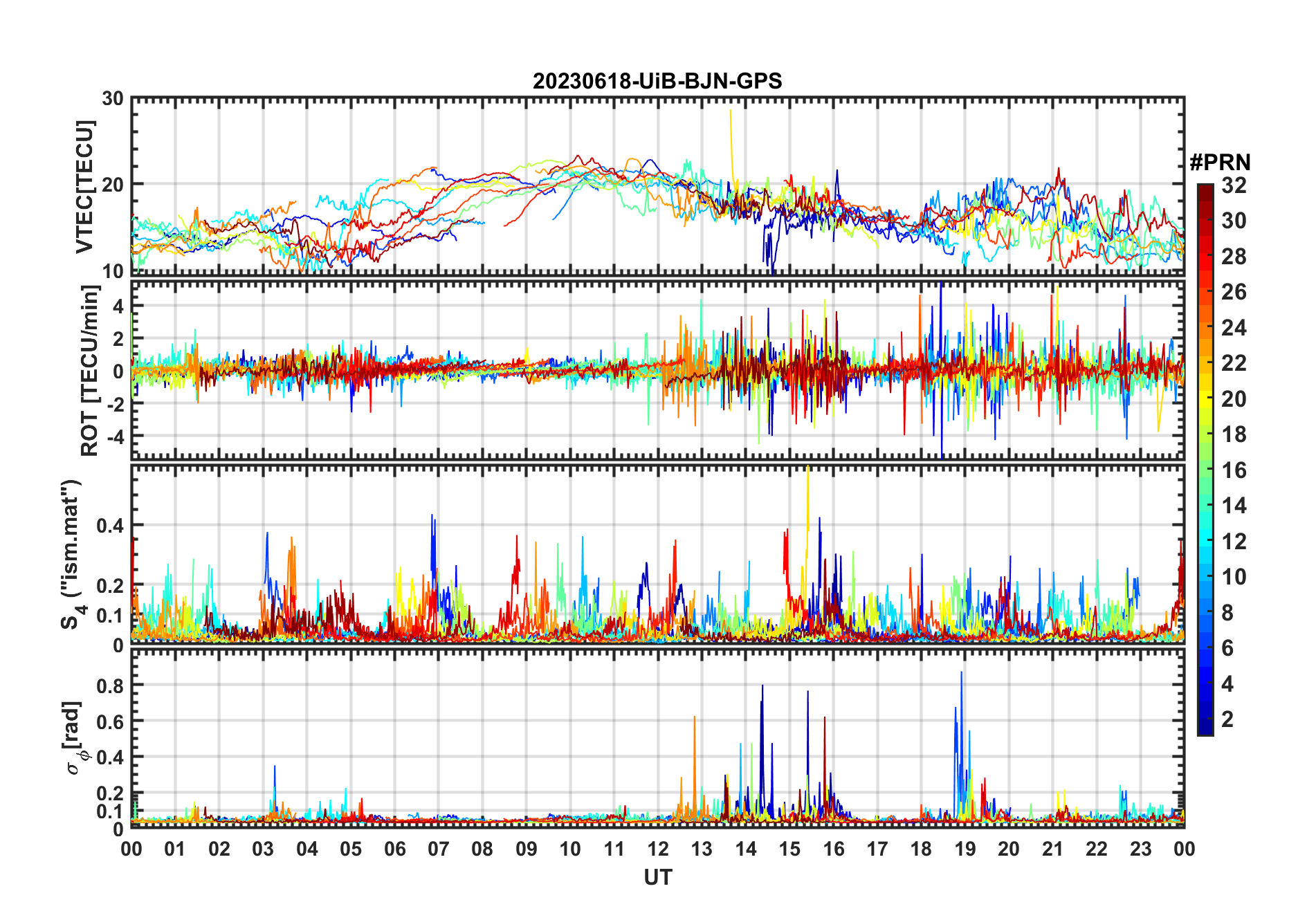Click the 06 hour tick label on the x-axis
This screenshot has width=1316, height=920.
[394, 849]
